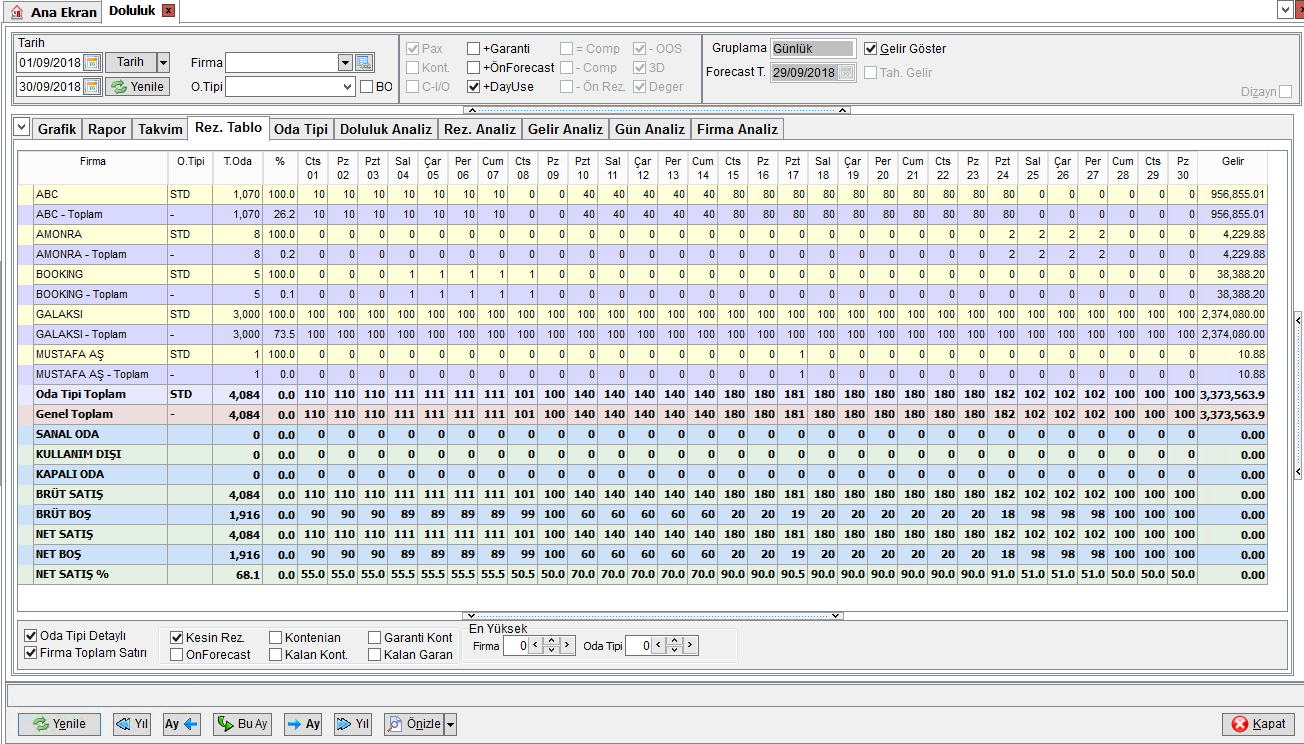Click the bottom Yenile refresh button
This screenshot has width=1304, height=744.
pyautogui.click(x=59, y=724)
